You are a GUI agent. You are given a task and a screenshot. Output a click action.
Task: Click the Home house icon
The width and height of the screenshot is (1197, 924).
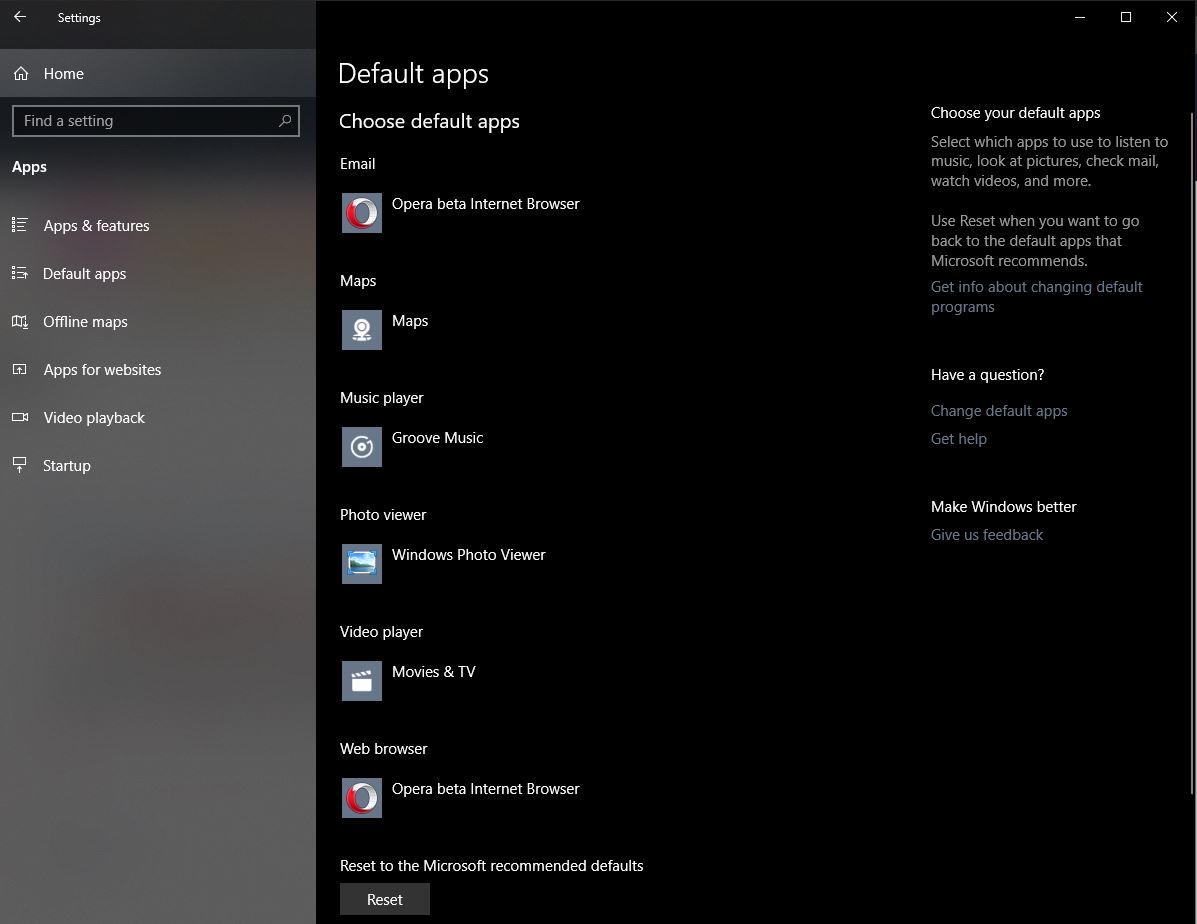(x=21, y=73)
